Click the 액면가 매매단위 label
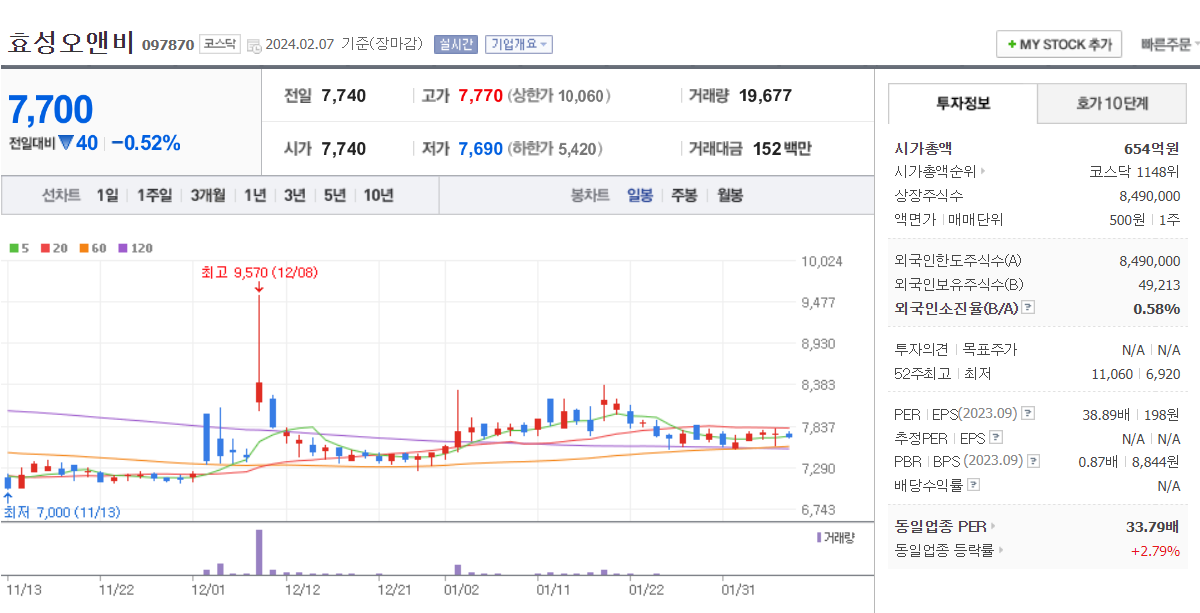The height and width of the screenshot is (613, 1200). (x=948, y=219)
